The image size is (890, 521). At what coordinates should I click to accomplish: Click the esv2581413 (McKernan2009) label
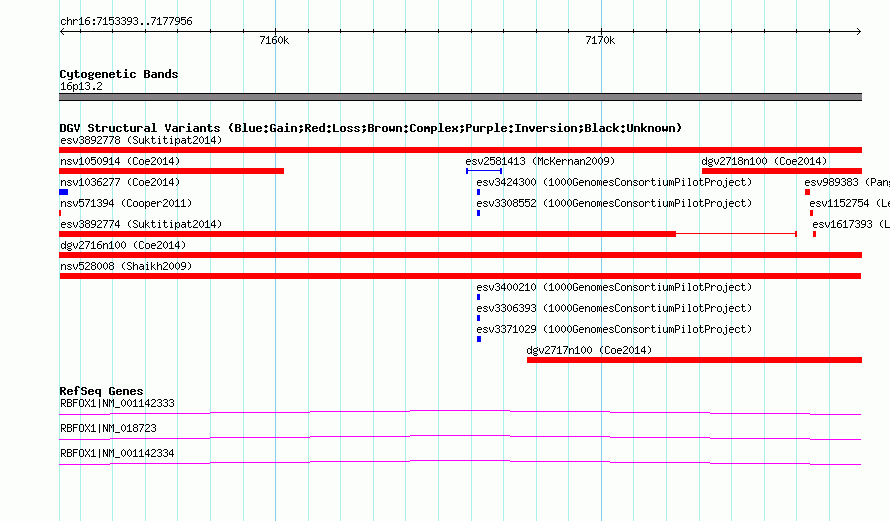pyautogui.click(x=540, y=161)
